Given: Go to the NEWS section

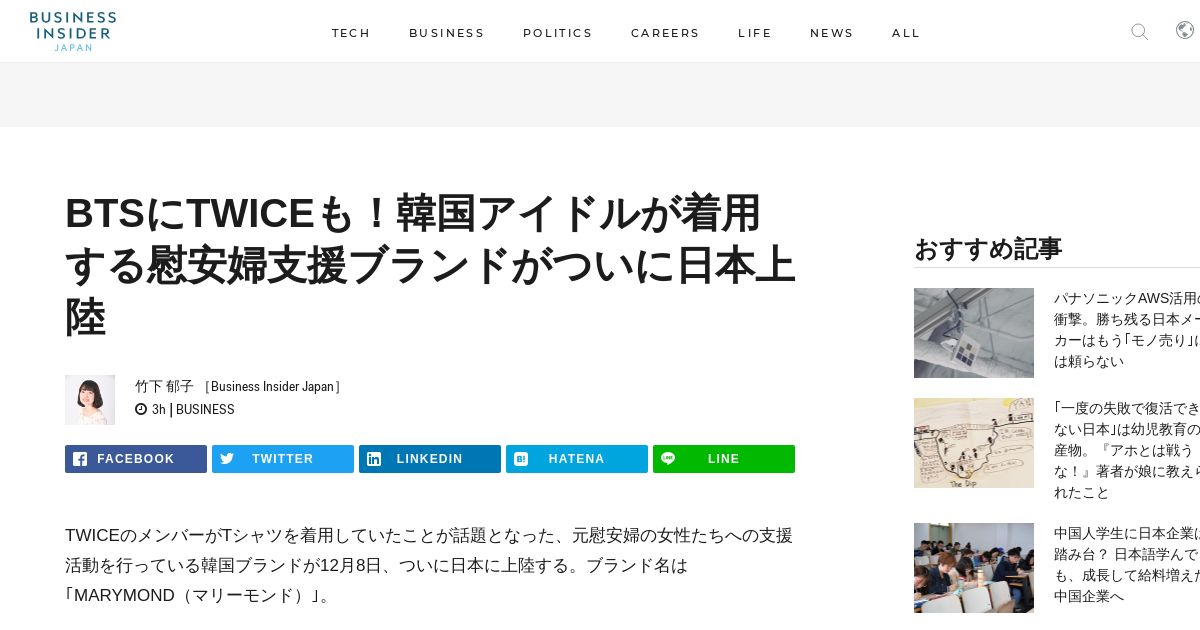Looking at the screenshot, I should pos(832,33).
